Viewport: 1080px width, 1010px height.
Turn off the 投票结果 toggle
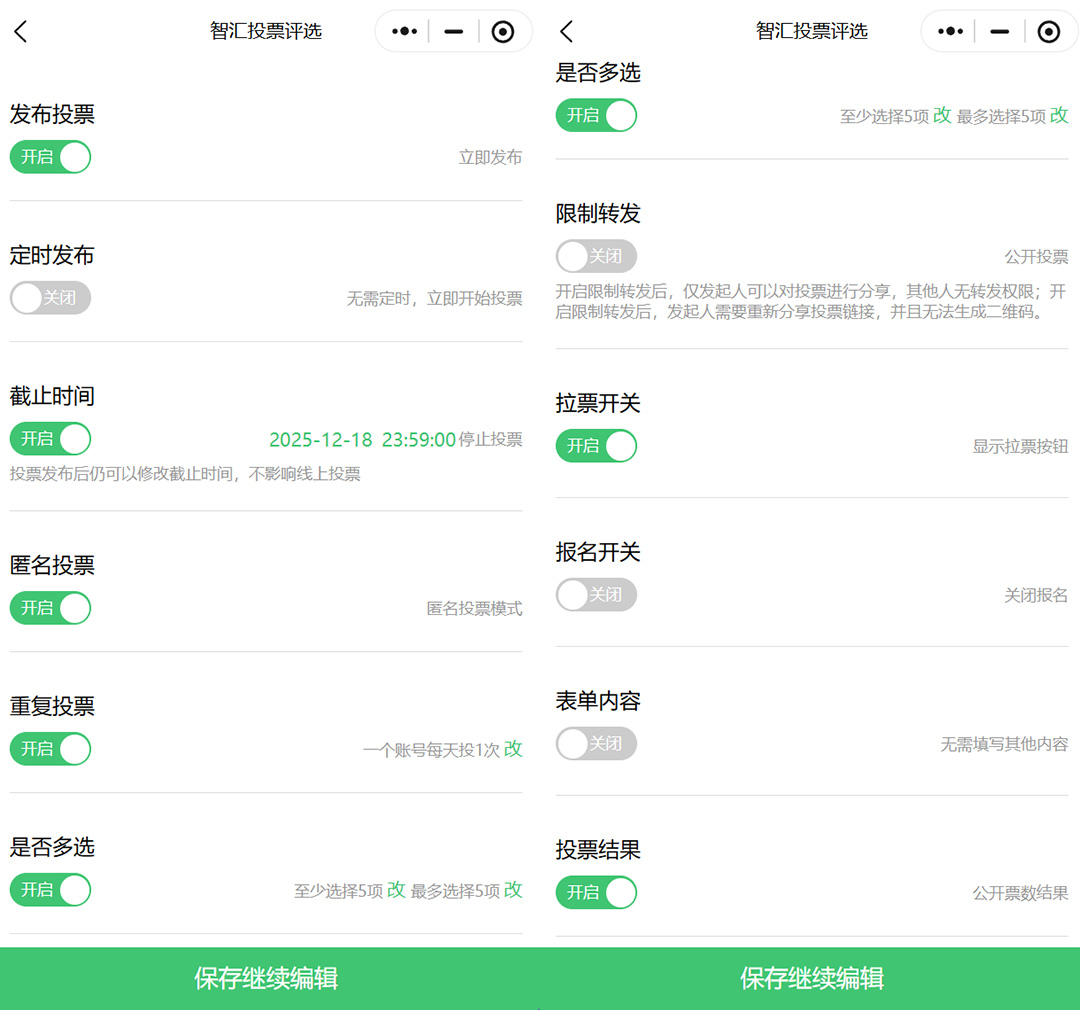[596, 892]
